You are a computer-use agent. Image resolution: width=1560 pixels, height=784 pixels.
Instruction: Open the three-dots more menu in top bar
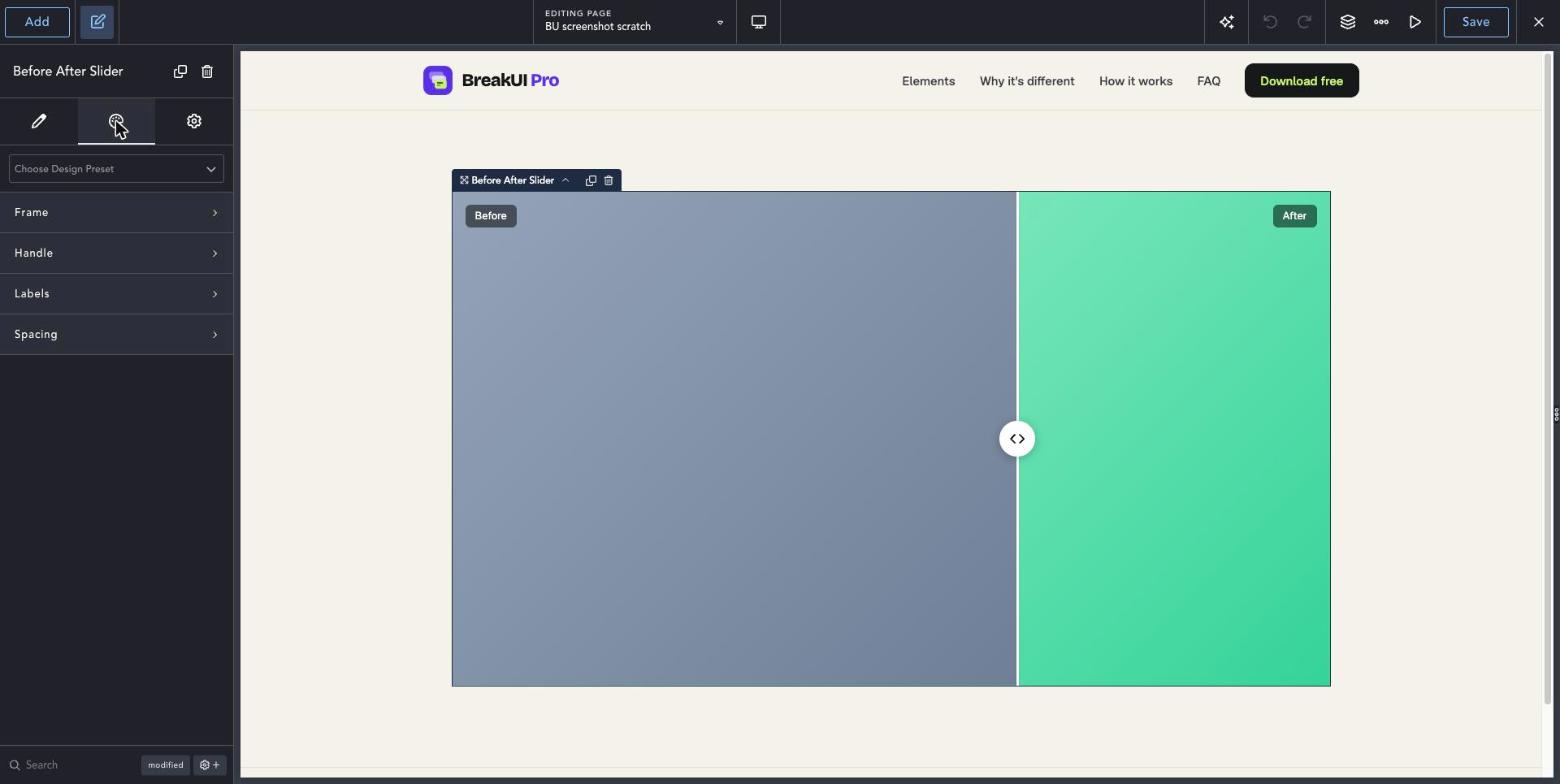click(x=1381, y=22)
